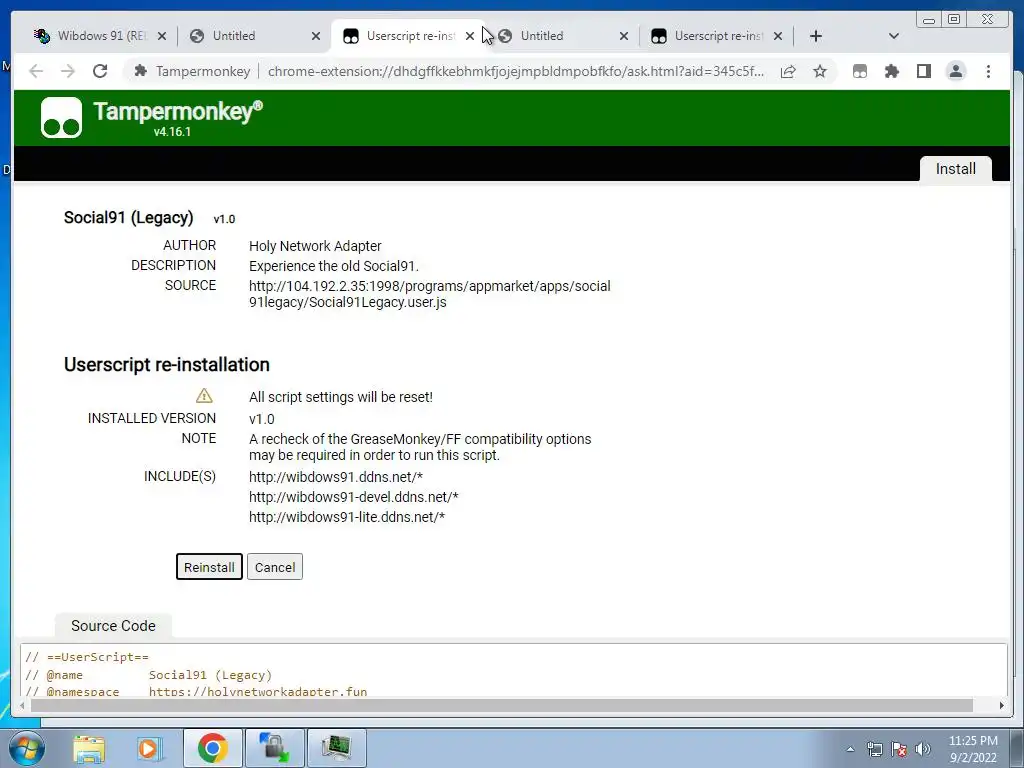
Task: Open the Chrome profile menu
Action: coord(955,71)
